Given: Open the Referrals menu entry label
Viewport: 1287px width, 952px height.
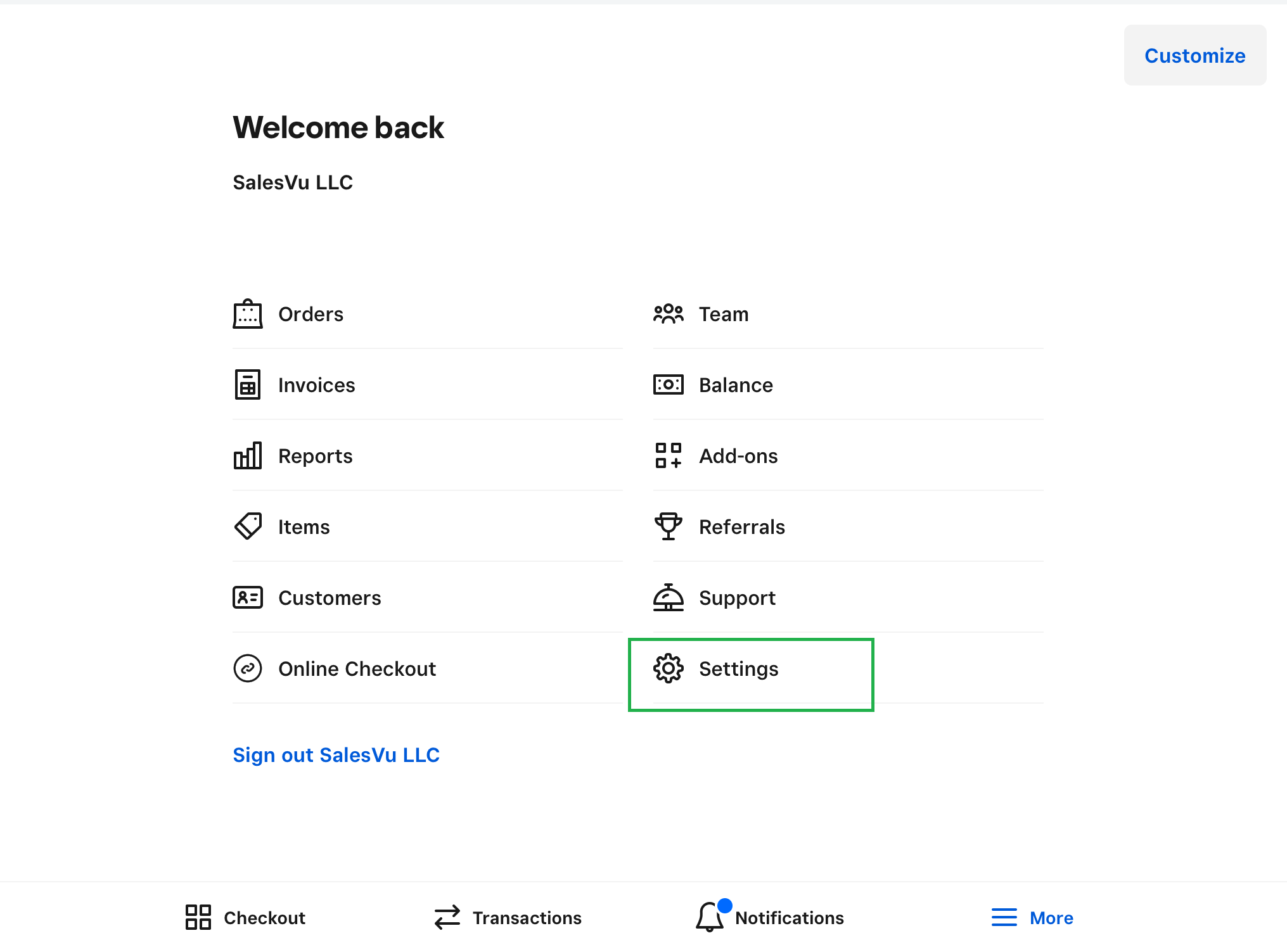Looking at the screenshot, I should [741, 527].
